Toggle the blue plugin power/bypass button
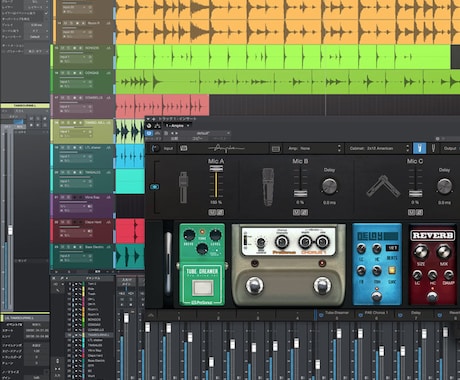460x380 pixels. tap(149, 133)
